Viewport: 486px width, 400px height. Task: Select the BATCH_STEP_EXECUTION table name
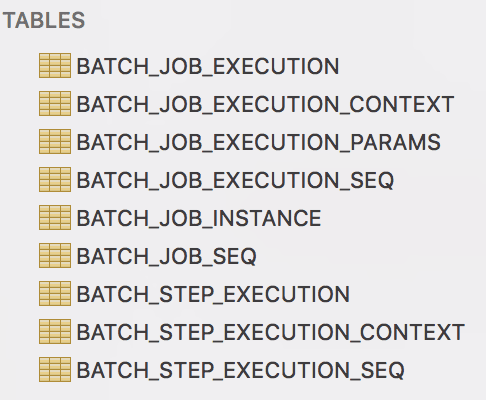coord(213,295)
